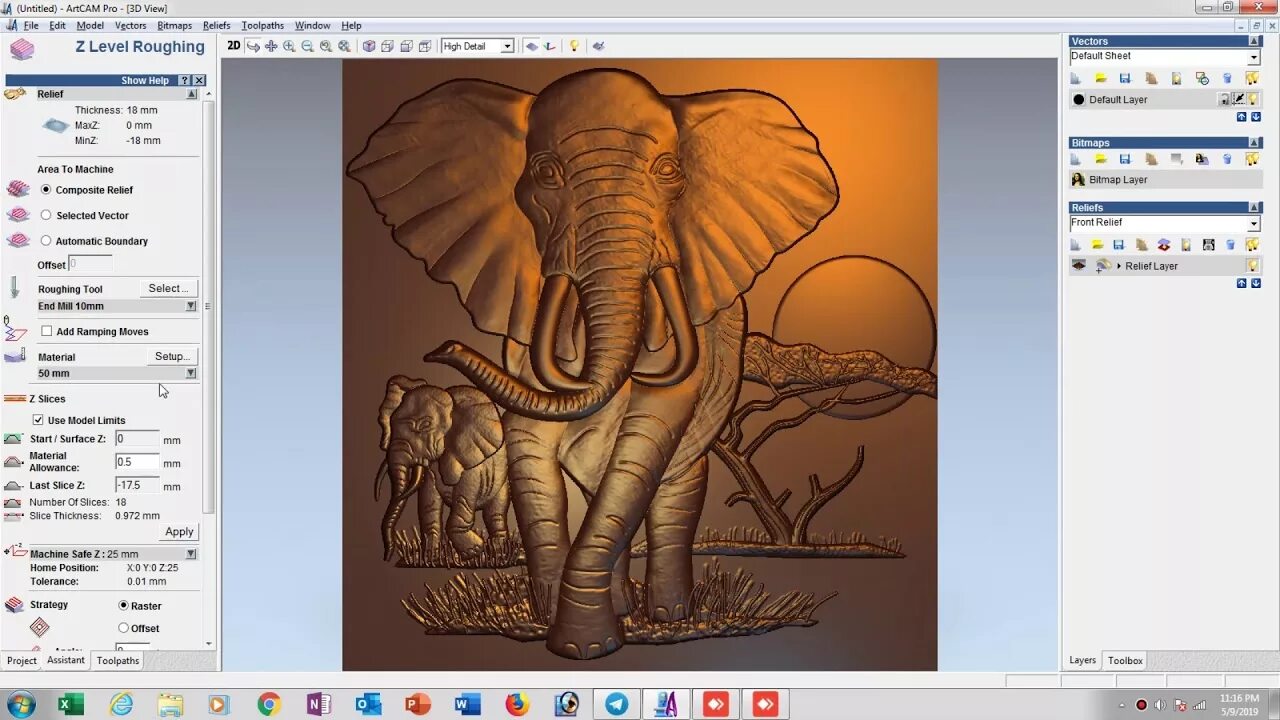Select Automatic Boundary radio option
This screenshot has height=720, width=1280.
(46, 241)
